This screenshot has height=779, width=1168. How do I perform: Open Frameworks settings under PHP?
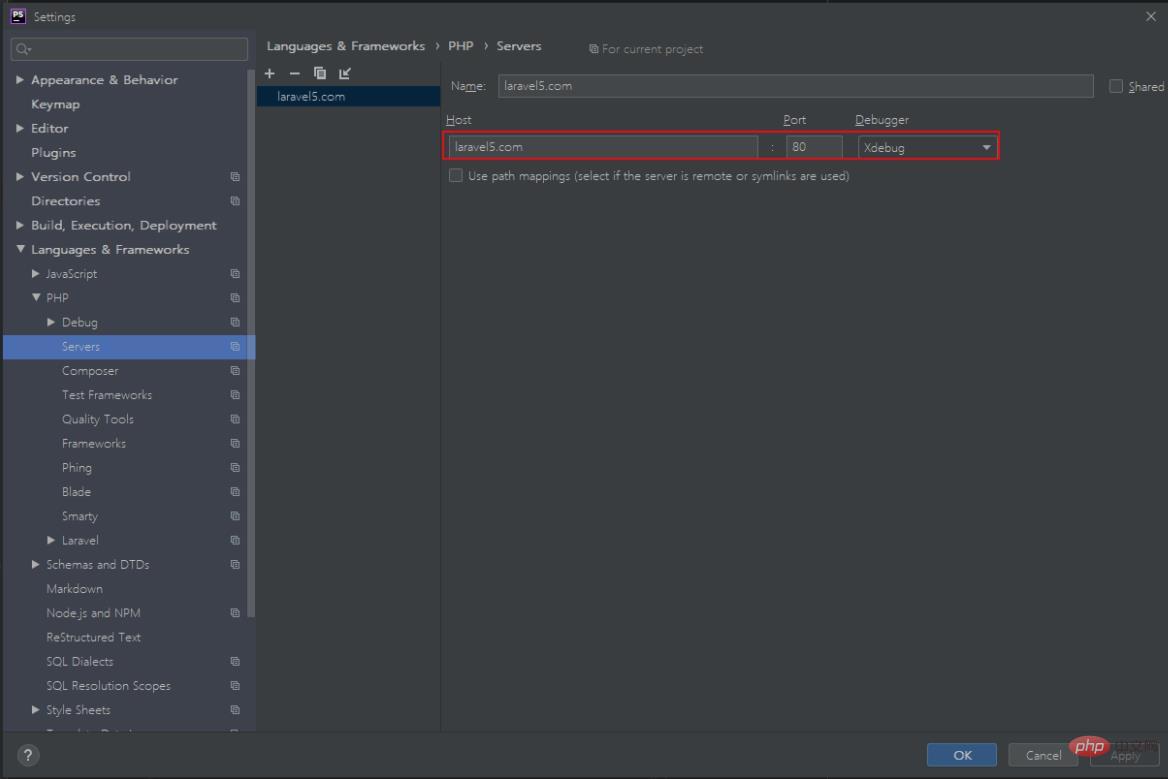[x=94, y=443]
